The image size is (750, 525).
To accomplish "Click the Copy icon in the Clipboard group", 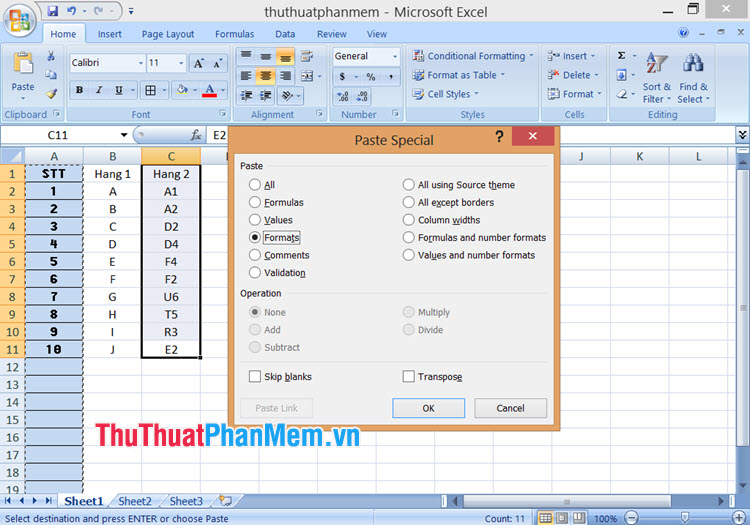I will pos(51,75).
